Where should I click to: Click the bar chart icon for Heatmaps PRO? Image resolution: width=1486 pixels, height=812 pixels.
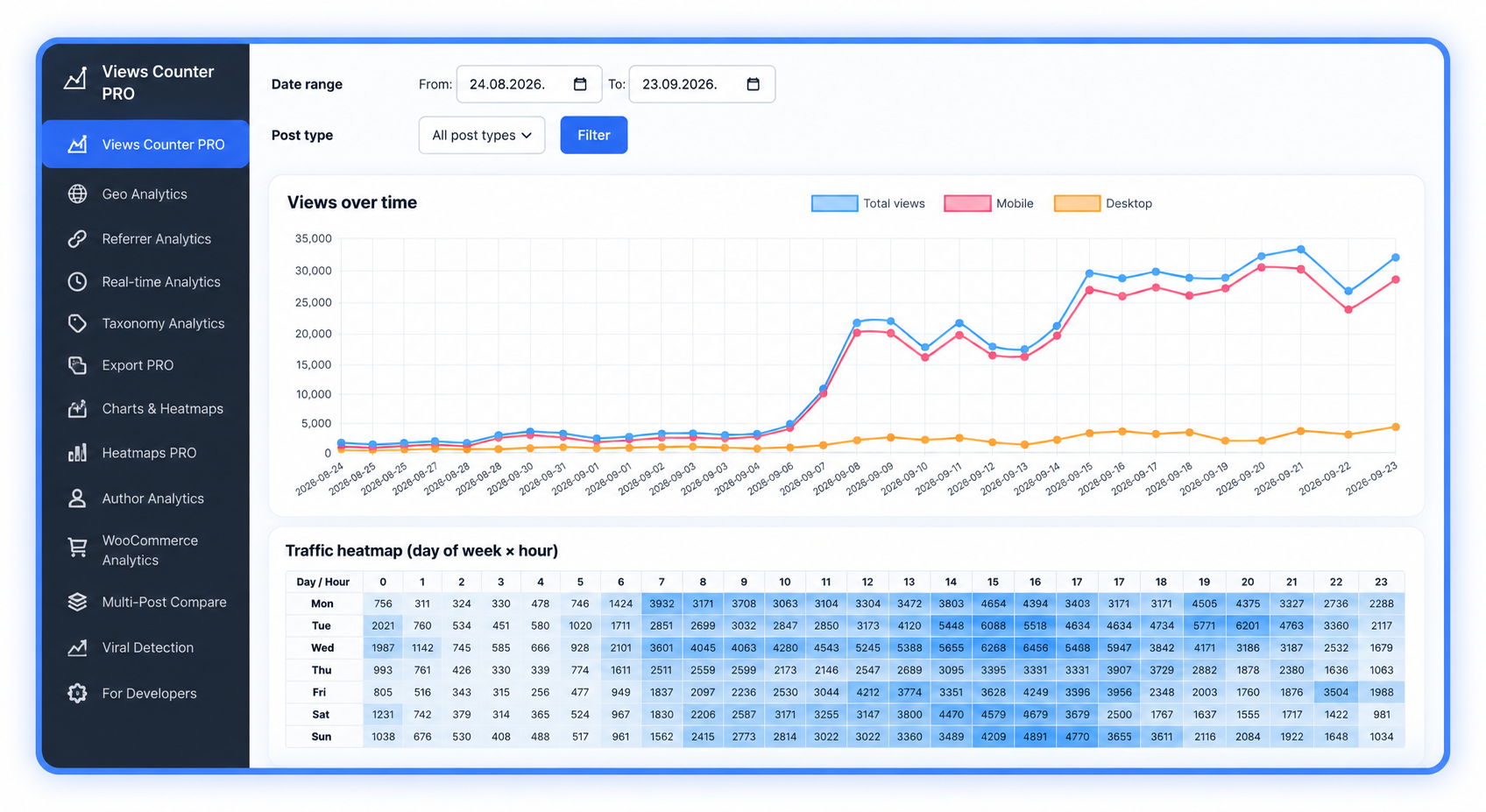[77, 453]
